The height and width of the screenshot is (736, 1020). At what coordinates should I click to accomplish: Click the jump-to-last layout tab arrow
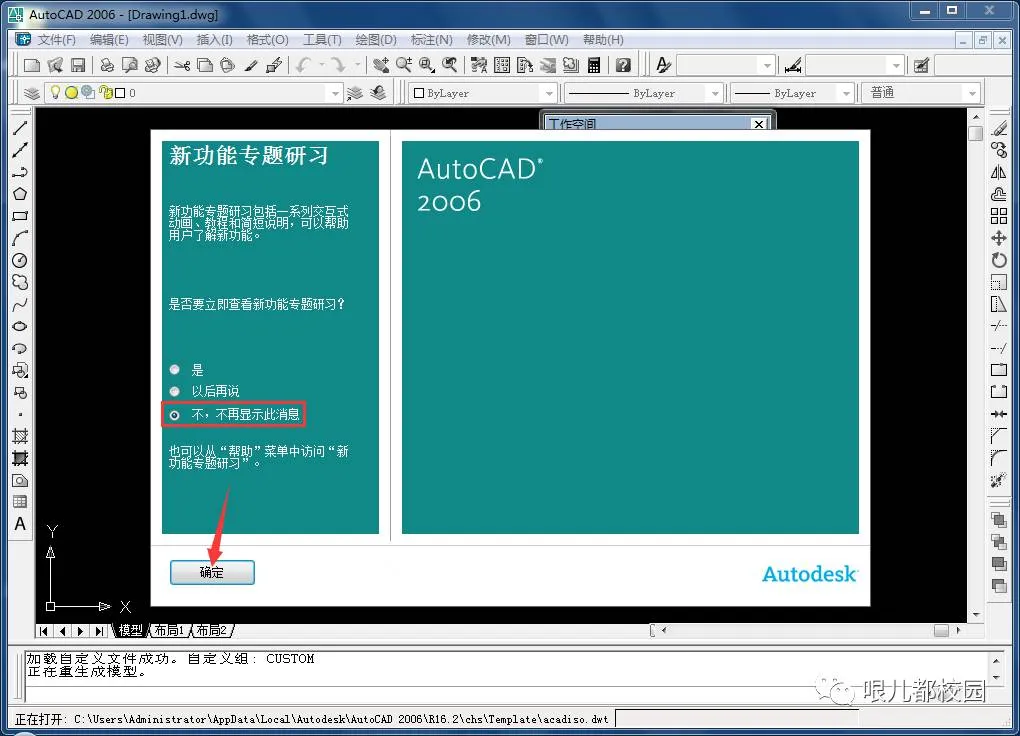coord(100,631)
